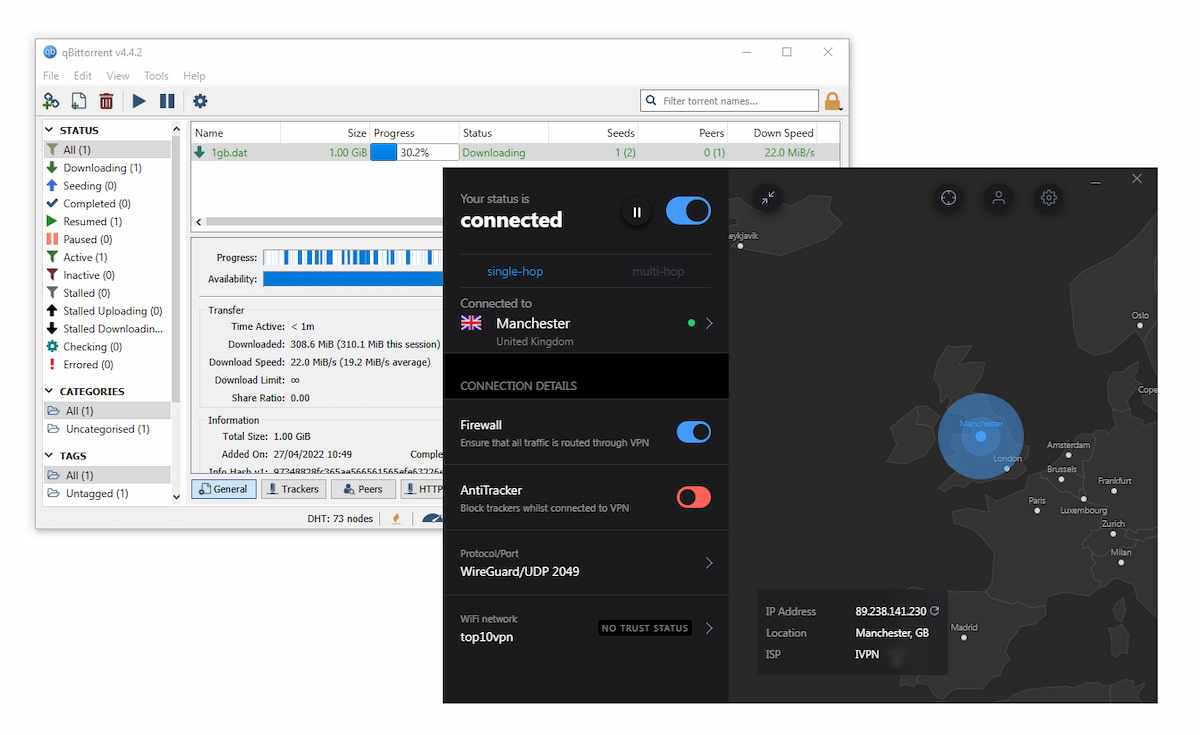The width and height of the screenshot is (1200, 735).
Task: Open IVPN settings gear icon
Action: pyautogui.click(x=1048, y=198)
